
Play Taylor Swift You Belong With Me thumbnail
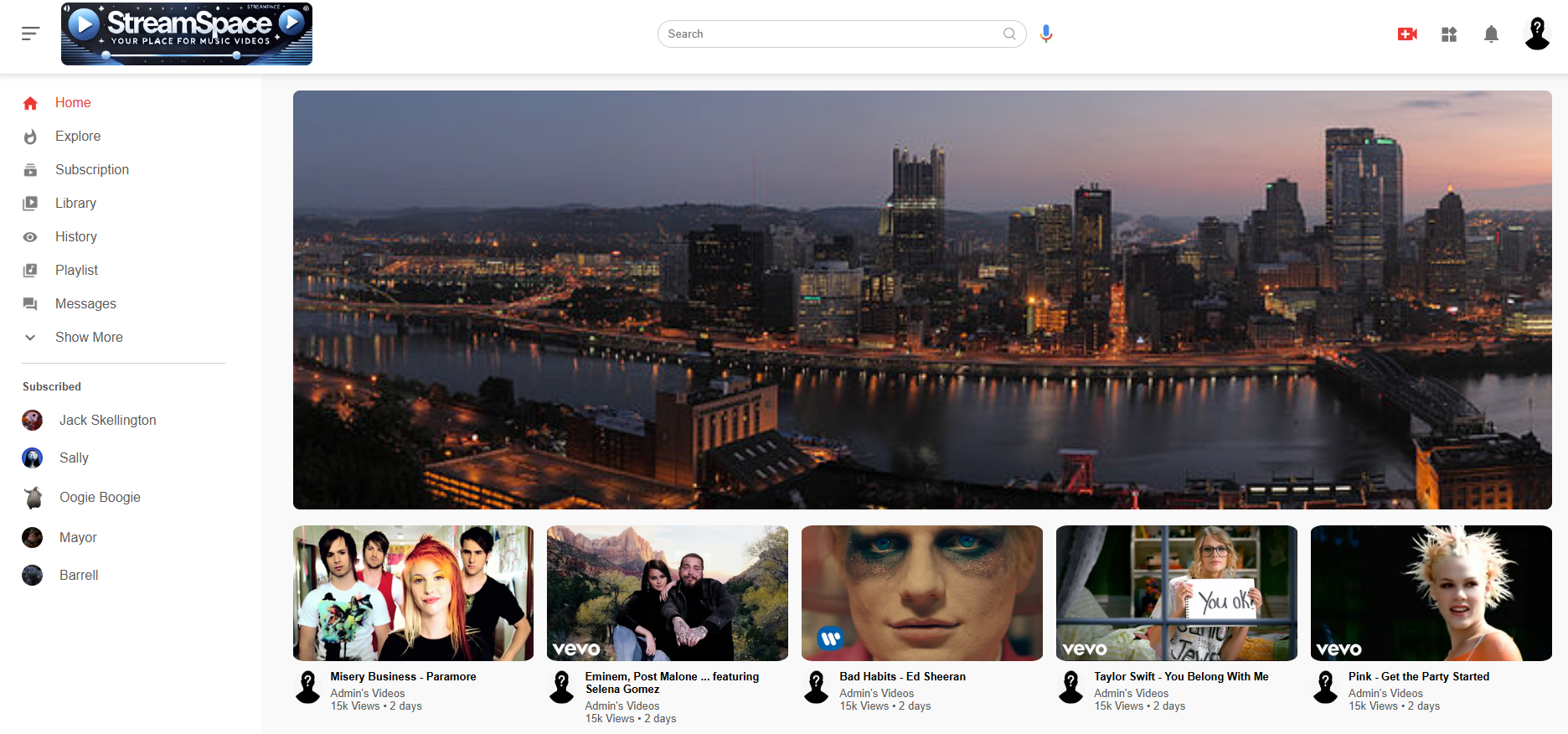pos(1177,593)
